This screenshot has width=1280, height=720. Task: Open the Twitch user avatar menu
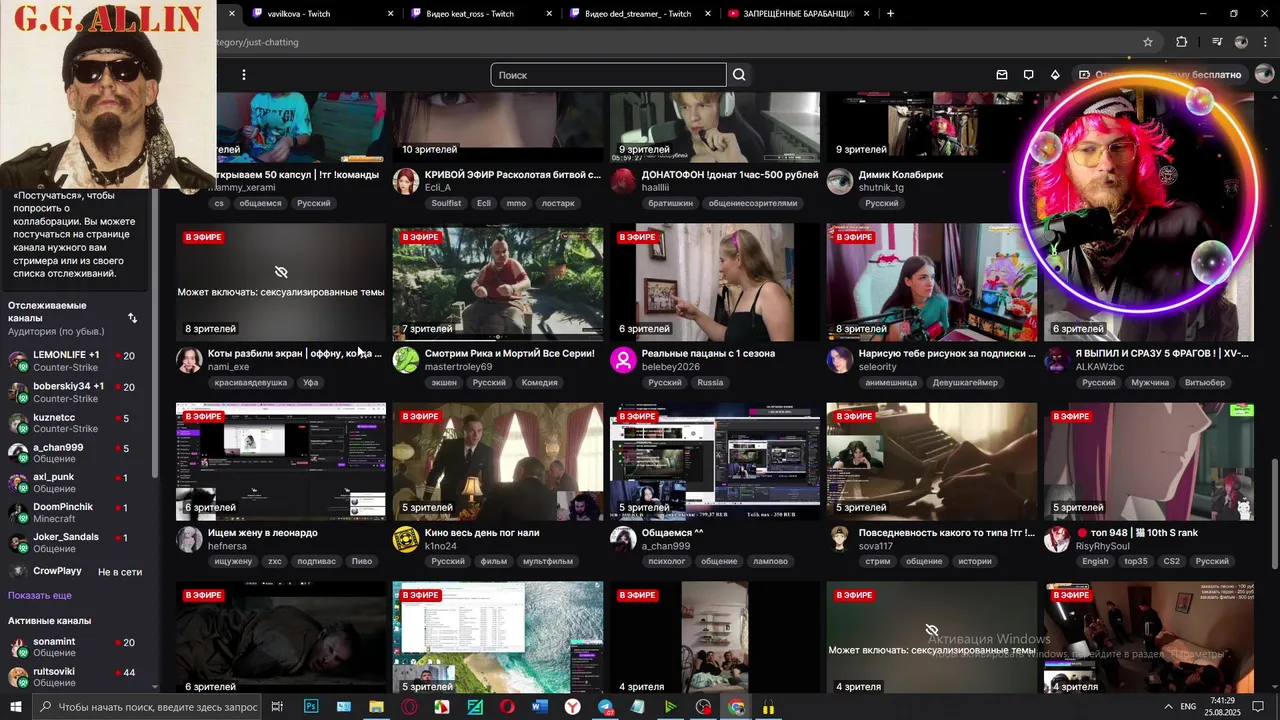point(1264,74)
